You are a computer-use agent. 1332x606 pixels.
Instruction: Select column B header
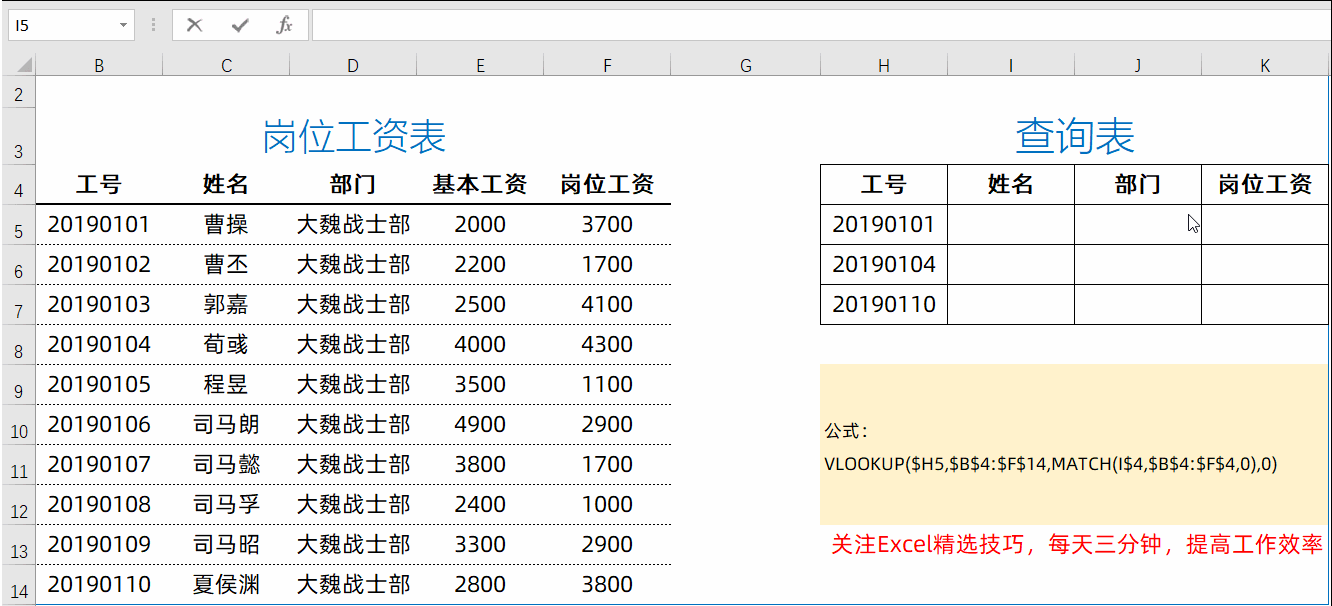99,65
